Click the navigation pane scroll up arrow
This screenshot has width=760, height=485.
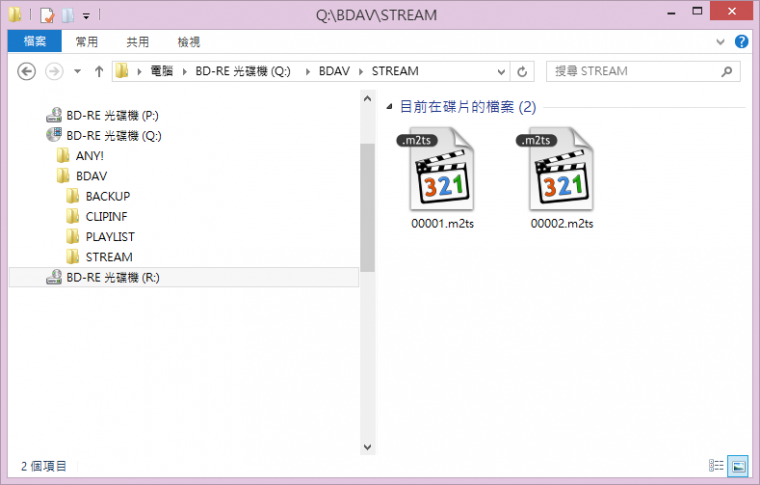[x=367, y=99]
